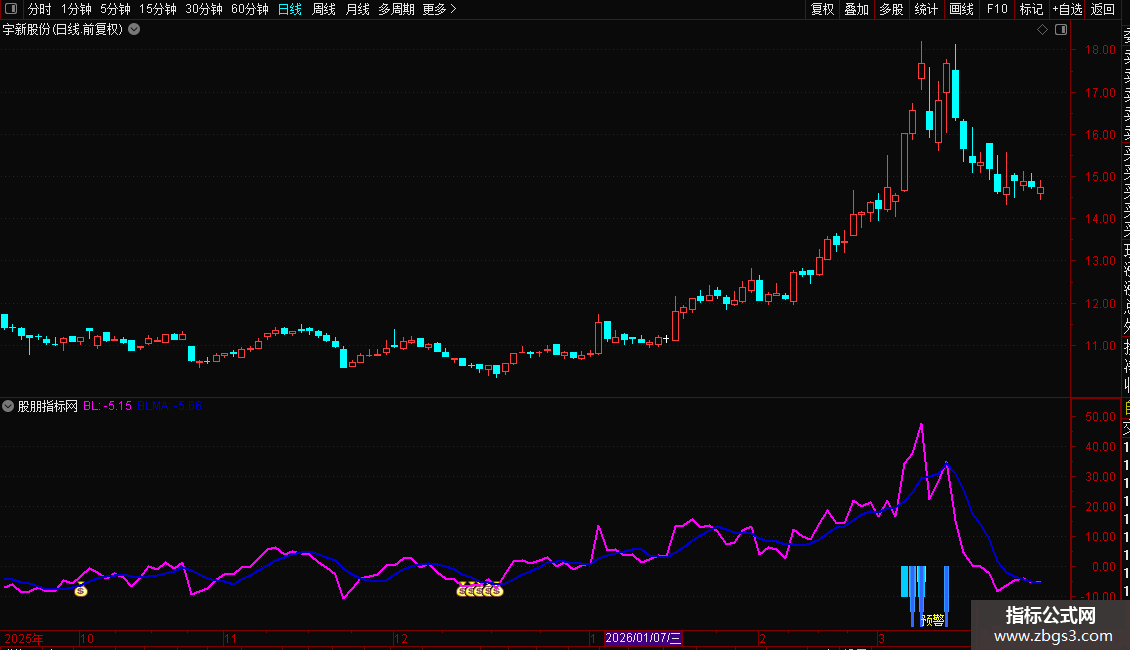1130x650 pixels.
Task: Toggle the left sidebar panel icon
Action: coord(11,9)
